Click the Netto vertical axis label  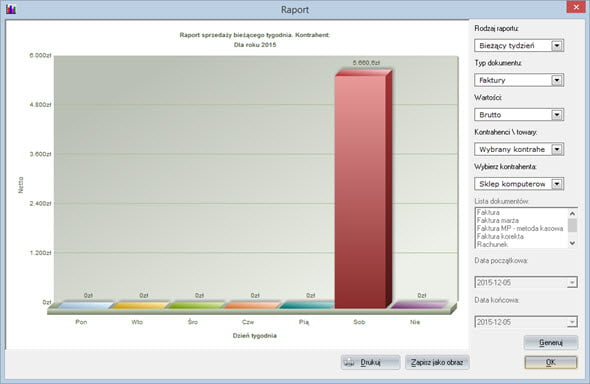[21, 185]
